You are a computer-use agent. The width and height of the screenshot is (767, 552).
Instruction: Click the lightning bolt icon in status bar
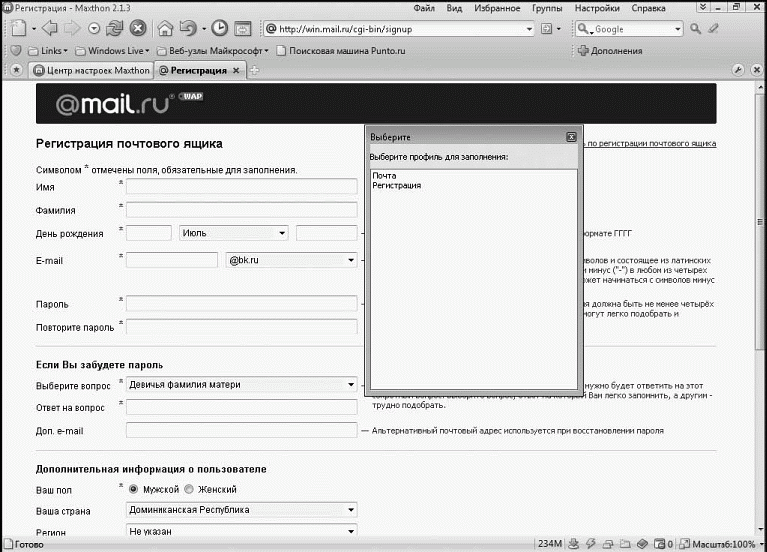[591, 544]
